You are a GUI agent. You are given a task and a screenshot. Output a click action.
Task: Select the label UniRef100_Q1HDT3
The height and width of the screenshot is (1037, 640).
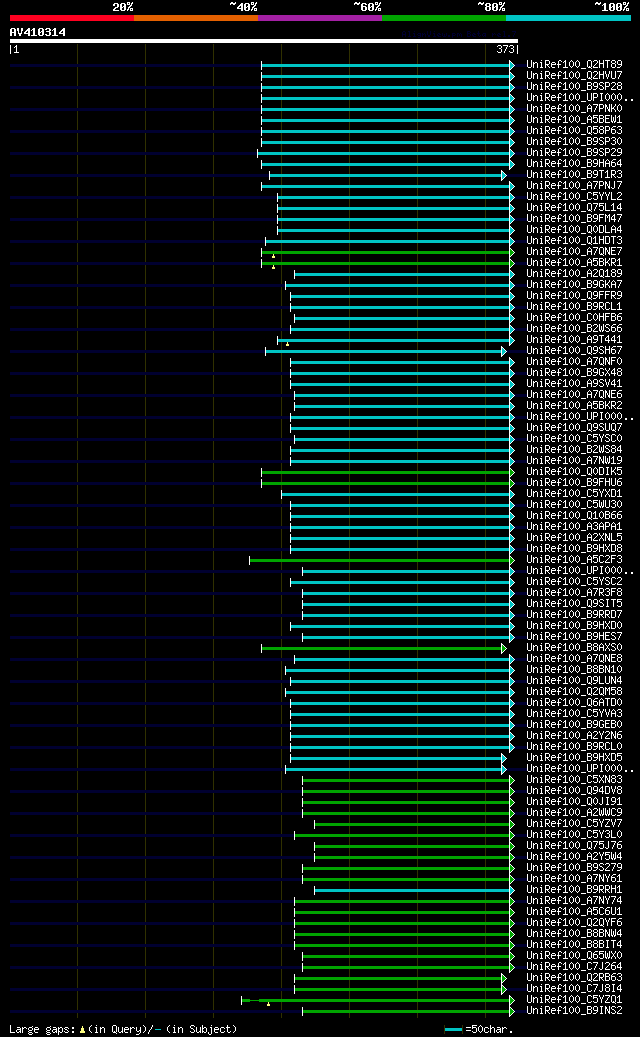[x=574, y=241]
